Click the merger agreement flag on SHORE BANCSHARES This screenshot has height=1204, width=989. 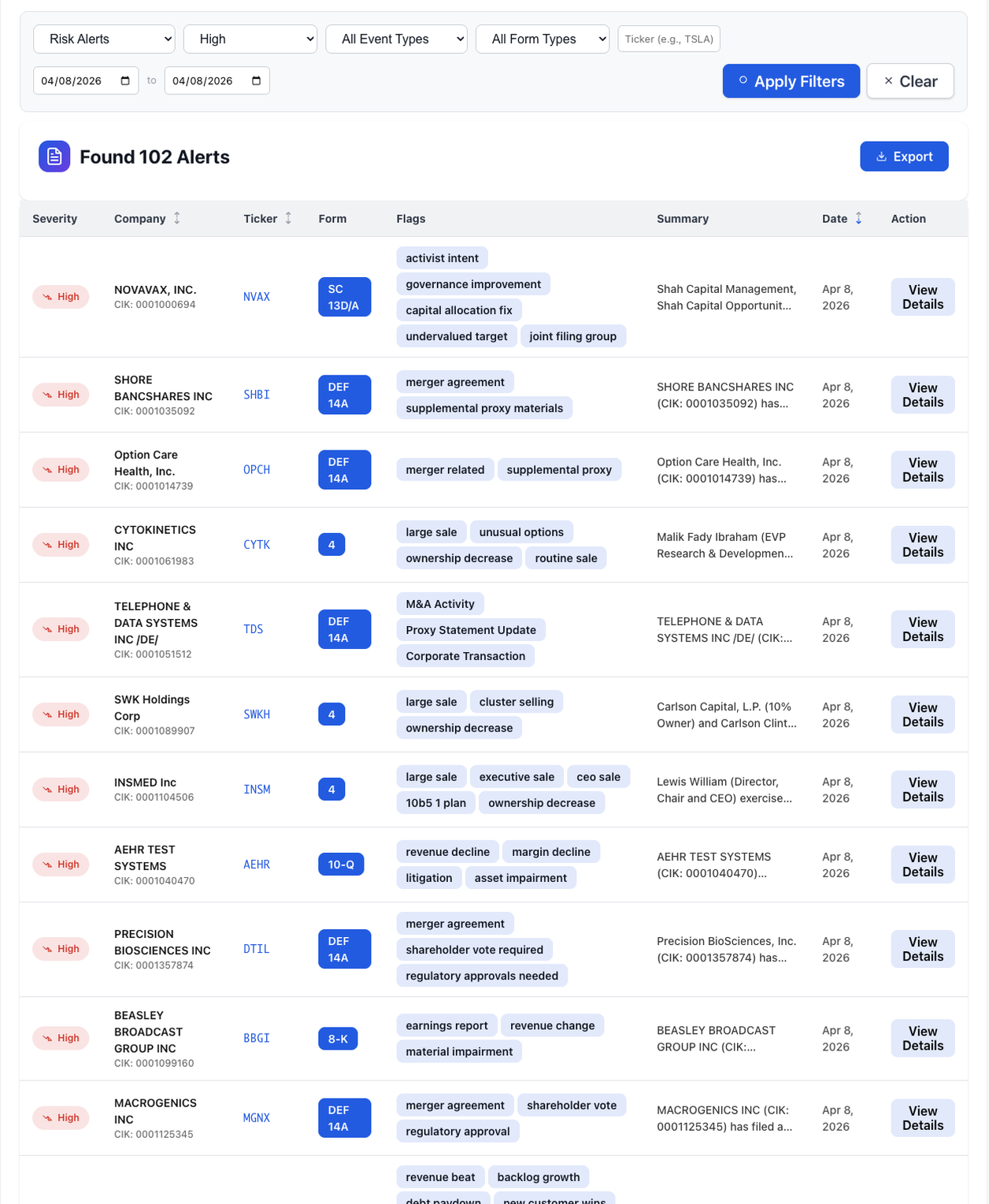click(454, 381)
